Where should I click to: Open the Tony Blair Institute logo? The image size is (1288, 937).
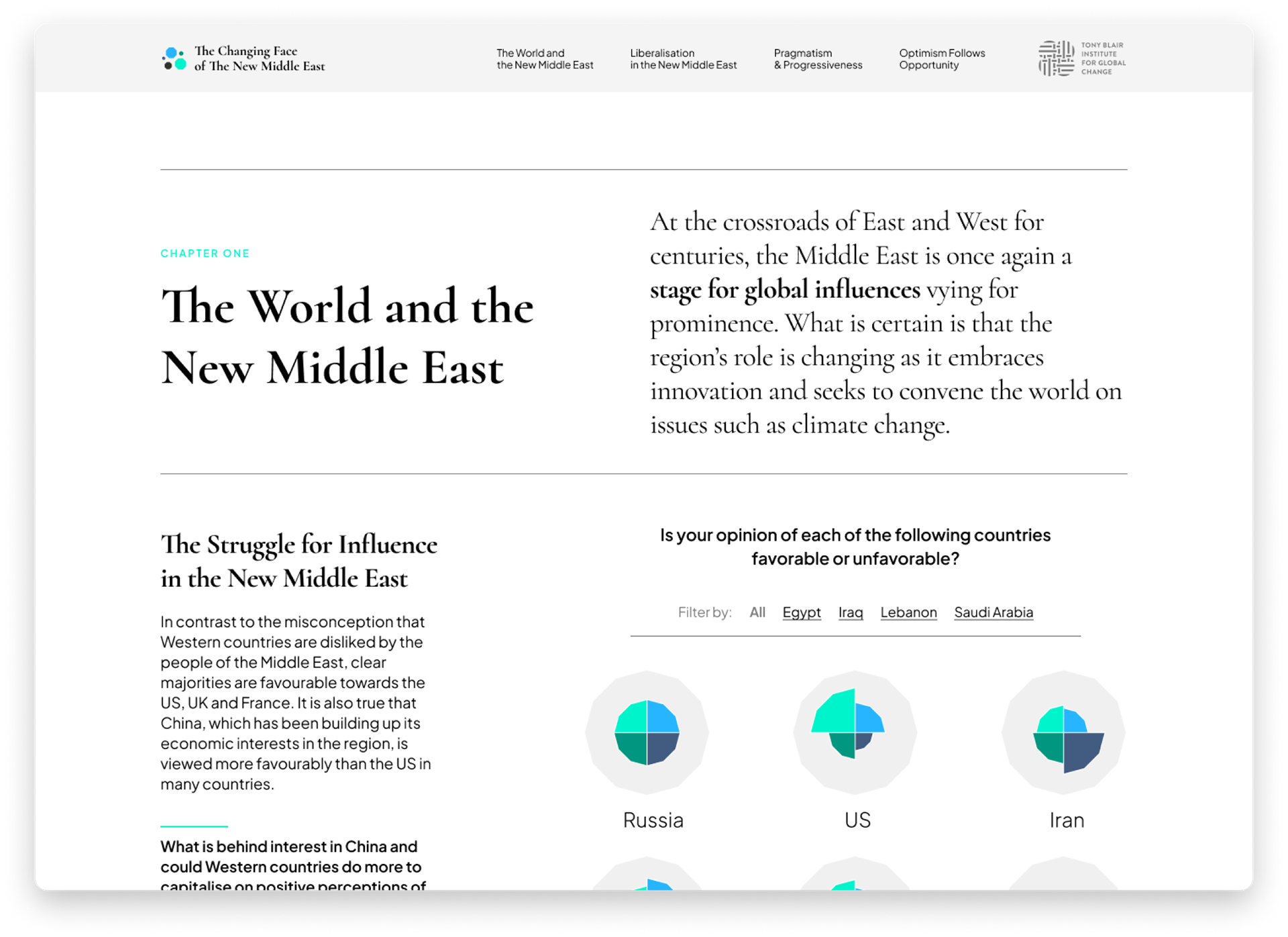tap(1081, 58)
